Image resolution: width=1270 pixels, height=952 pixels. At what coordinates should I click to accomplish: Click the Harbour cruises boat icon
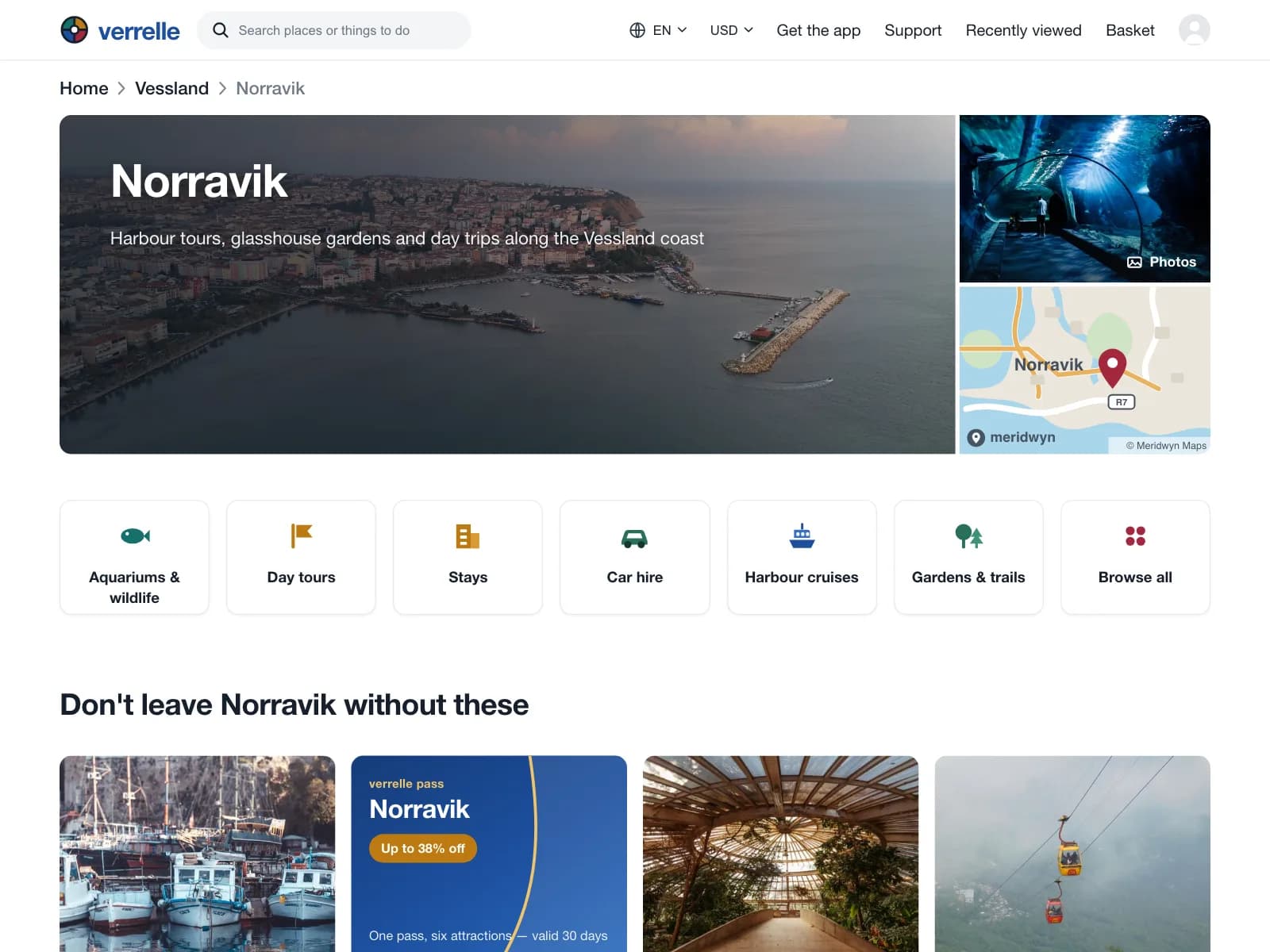[802, 536]
